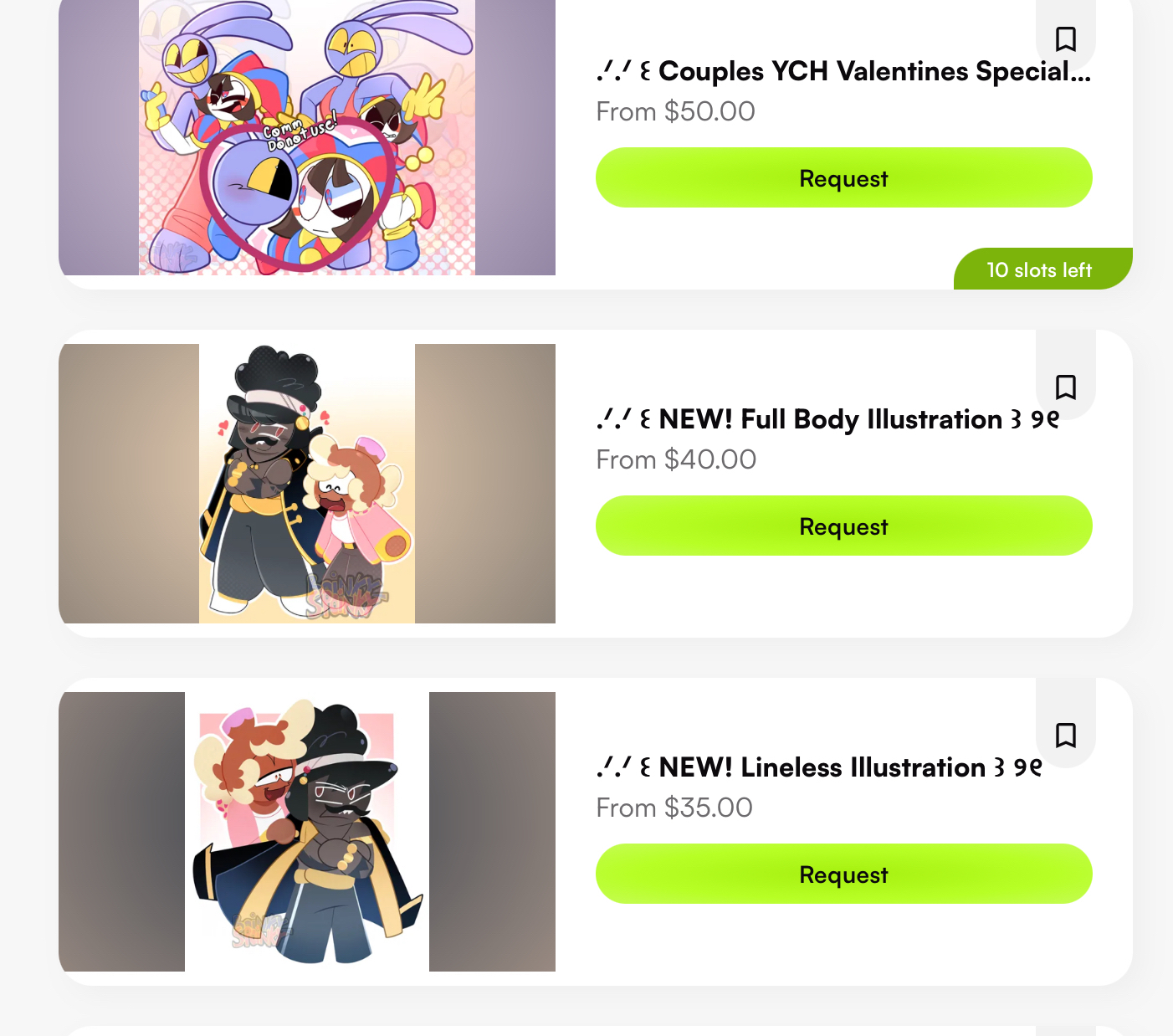1173x1036 pixels.
Task: Open the NEW! Lineless Illustration title
Action: 819,767
